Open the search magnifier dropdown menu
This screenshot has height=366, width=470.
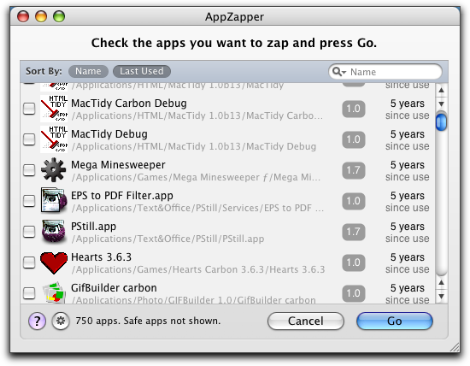pyautogui.click(x=340, y=72)
